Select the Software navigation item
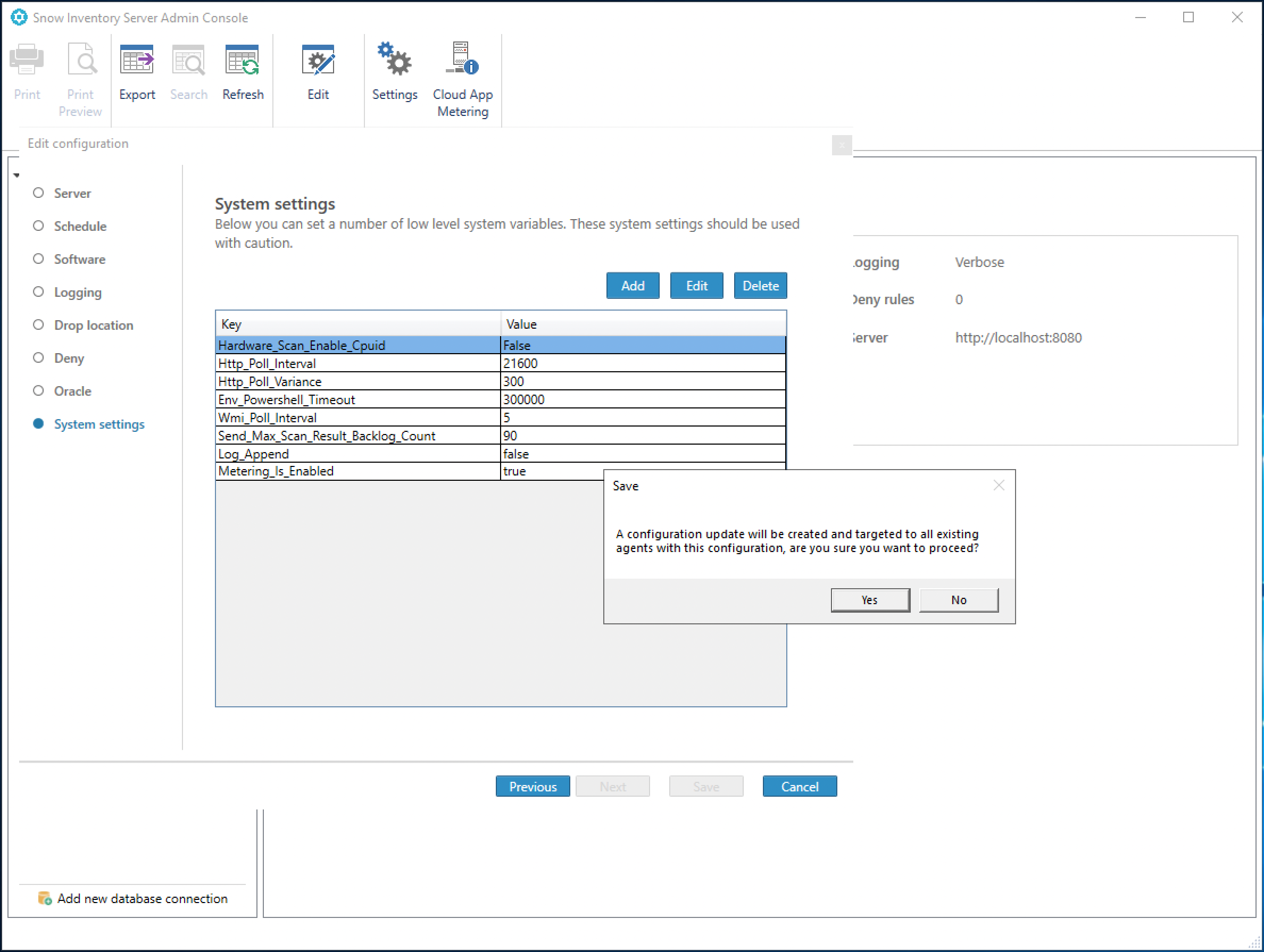This screenshot has width=1264, height=952. tap(79, 258)
